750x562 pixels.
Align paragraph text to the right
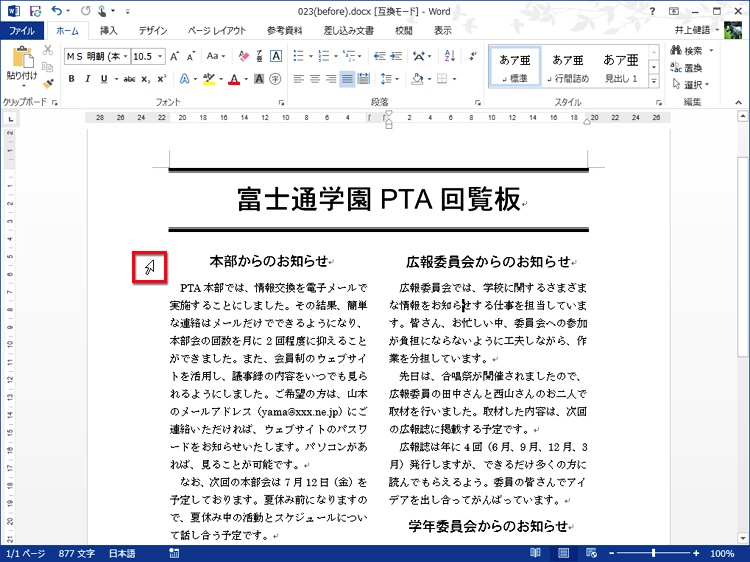[x=331, y=79]
